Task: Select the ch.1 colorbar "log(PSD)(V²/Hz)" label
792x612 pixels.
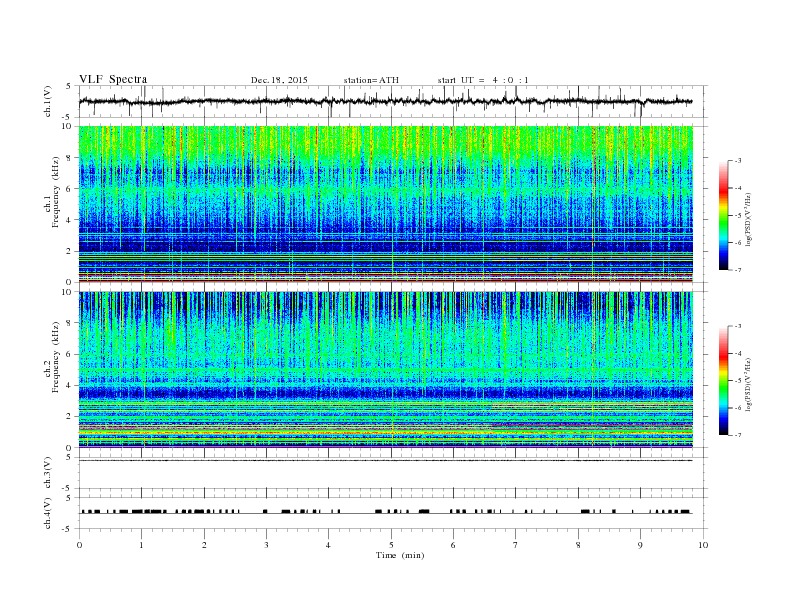Action: 748,219
